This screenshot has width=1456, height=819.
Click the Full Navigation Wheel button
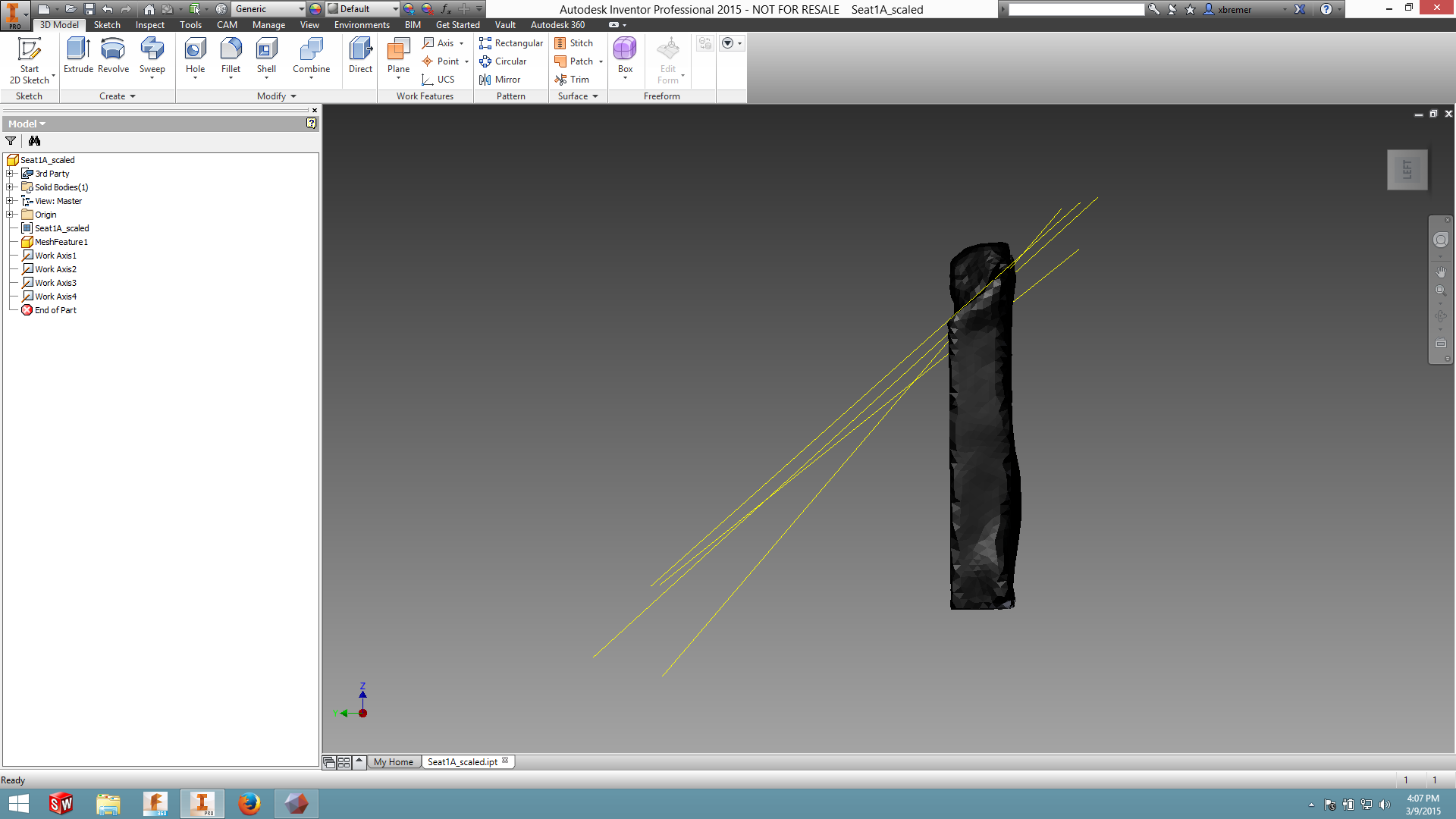coord(1440,240)
